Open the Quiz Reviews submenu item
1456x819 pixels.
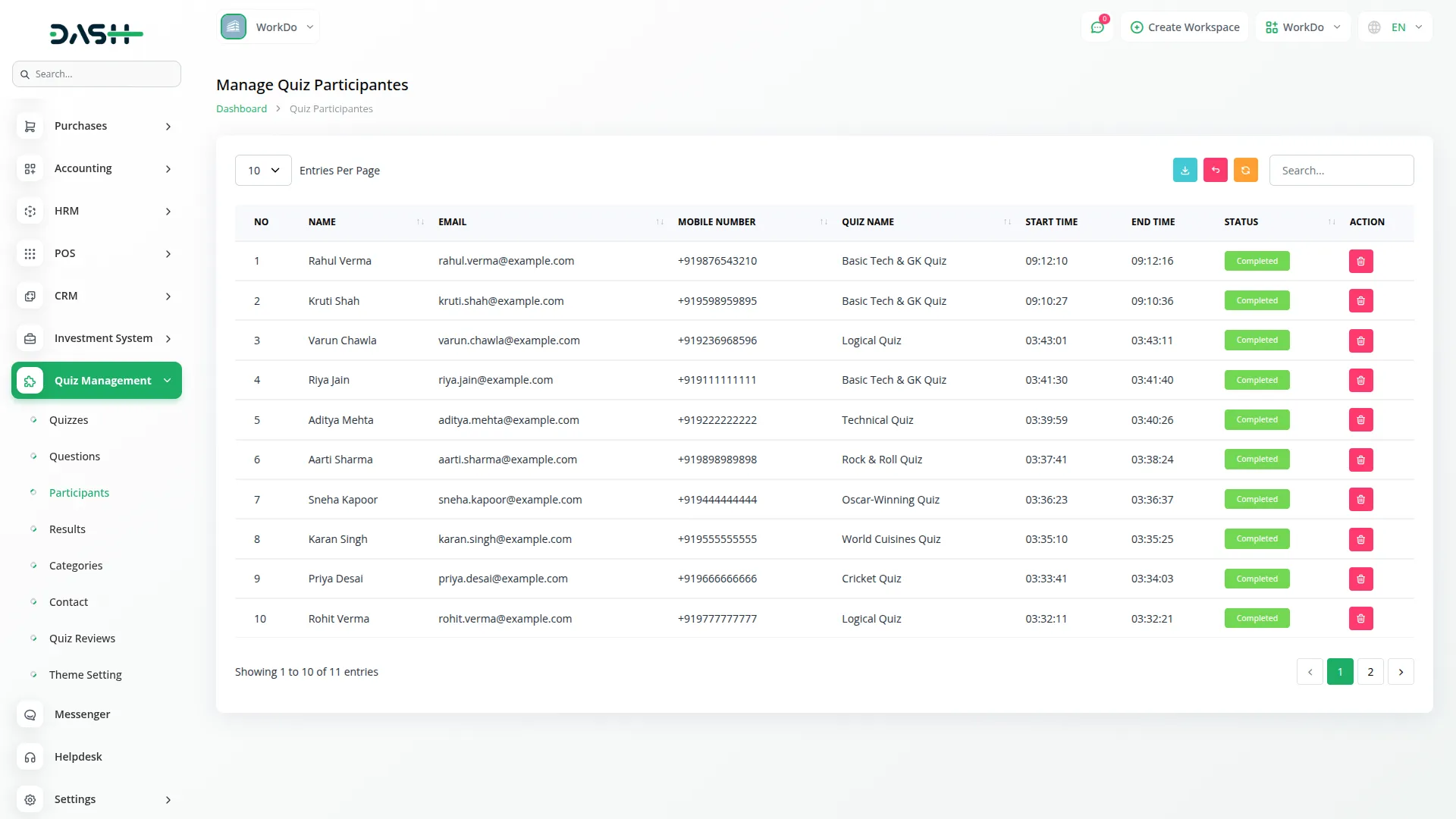tap(82, 639)
